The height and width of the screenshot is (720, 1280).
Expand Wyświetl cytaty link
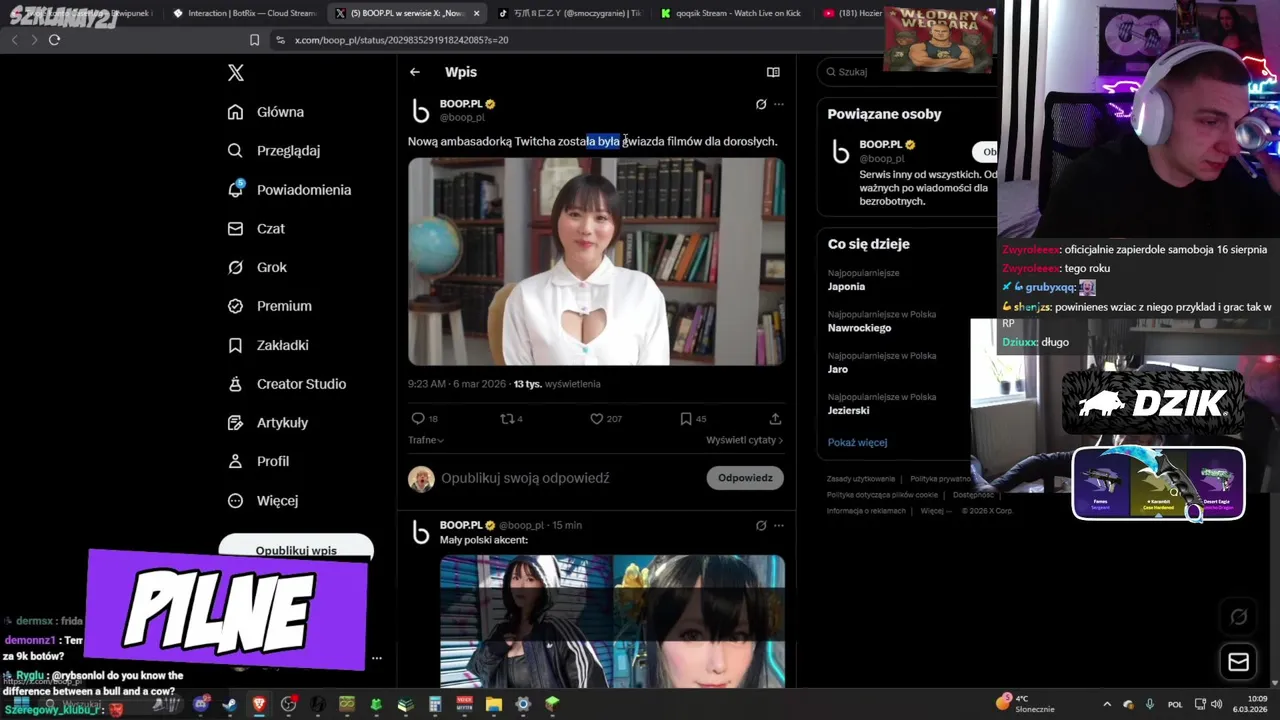click(744, 440)
